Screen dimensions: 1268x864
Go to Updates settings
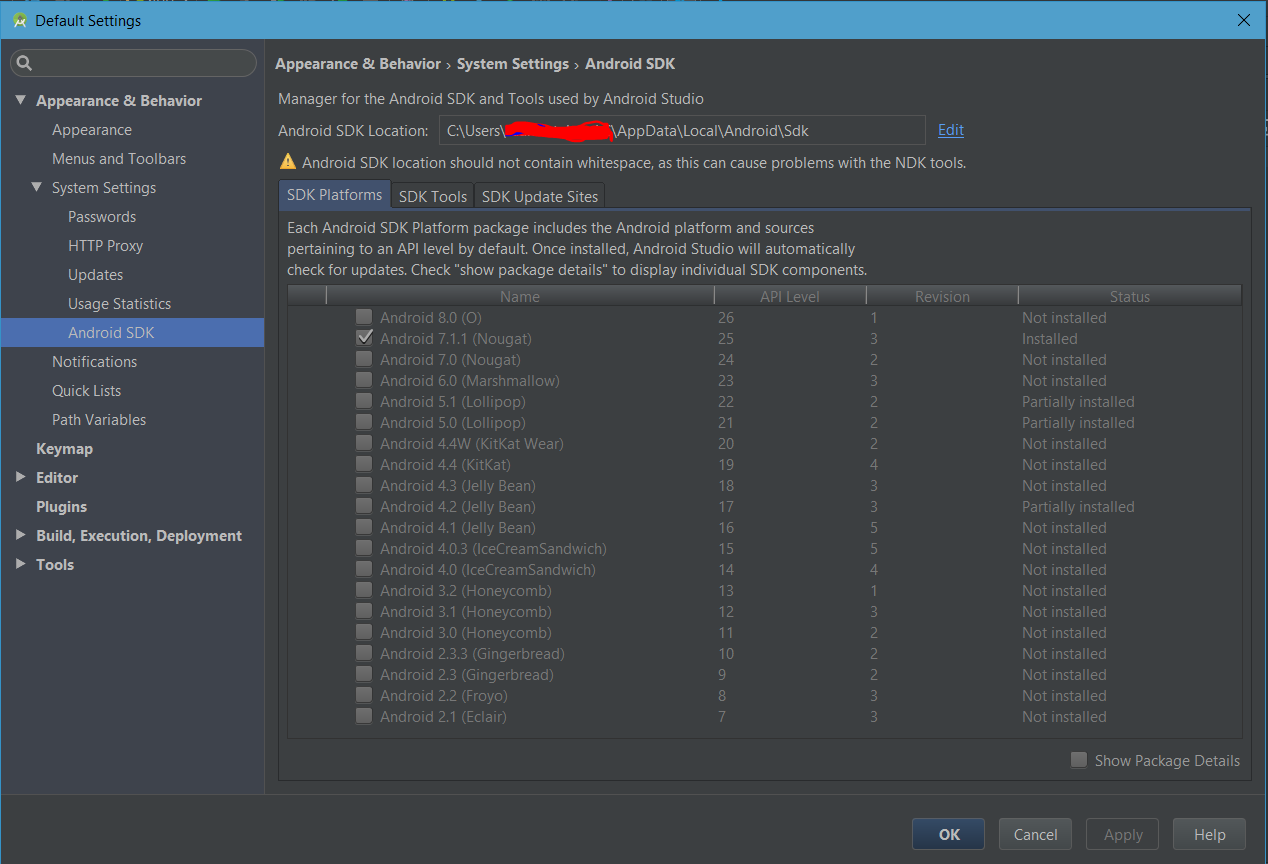96,275
